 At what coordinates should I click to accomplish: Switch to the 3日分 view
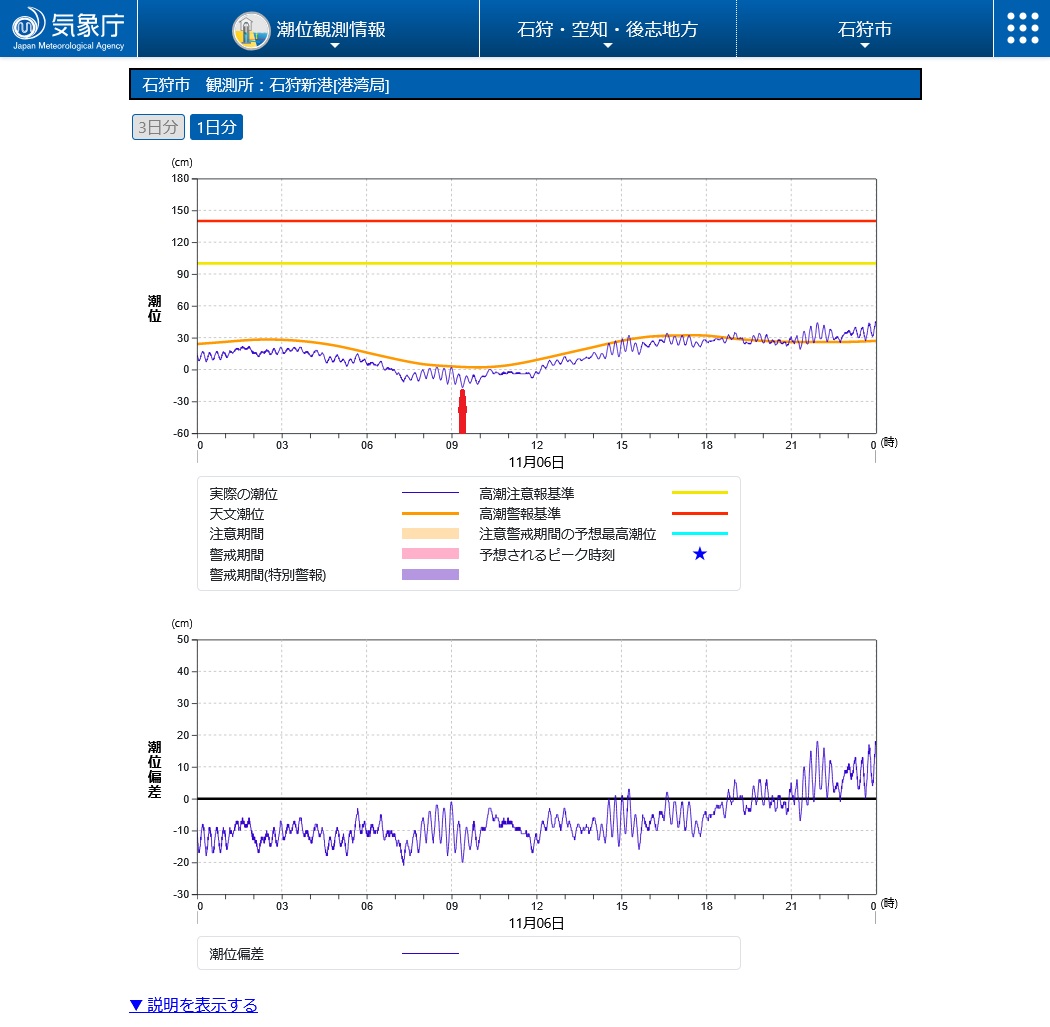158,127
